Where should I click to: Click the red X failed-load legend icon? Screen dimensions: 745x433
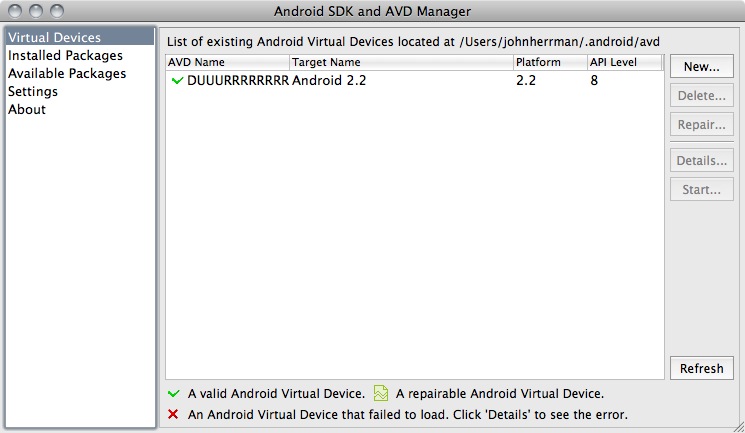click(x=173, y=413)
